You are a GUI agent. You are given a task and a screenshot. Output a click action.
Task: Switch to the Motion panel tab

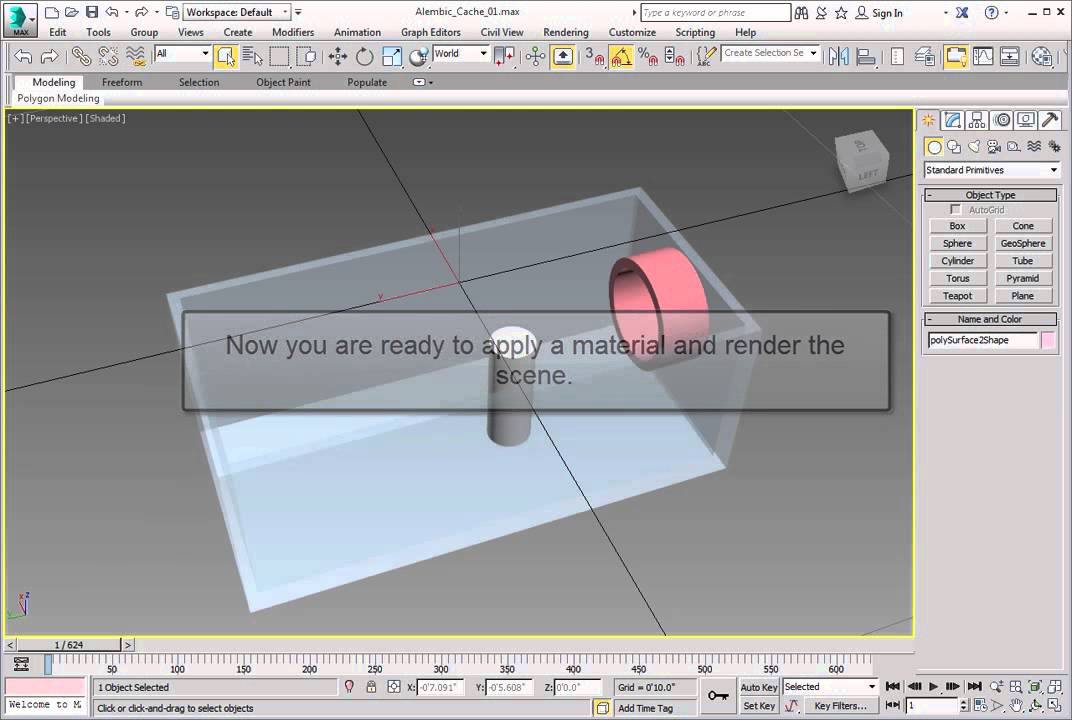(x=1002, y=120)
